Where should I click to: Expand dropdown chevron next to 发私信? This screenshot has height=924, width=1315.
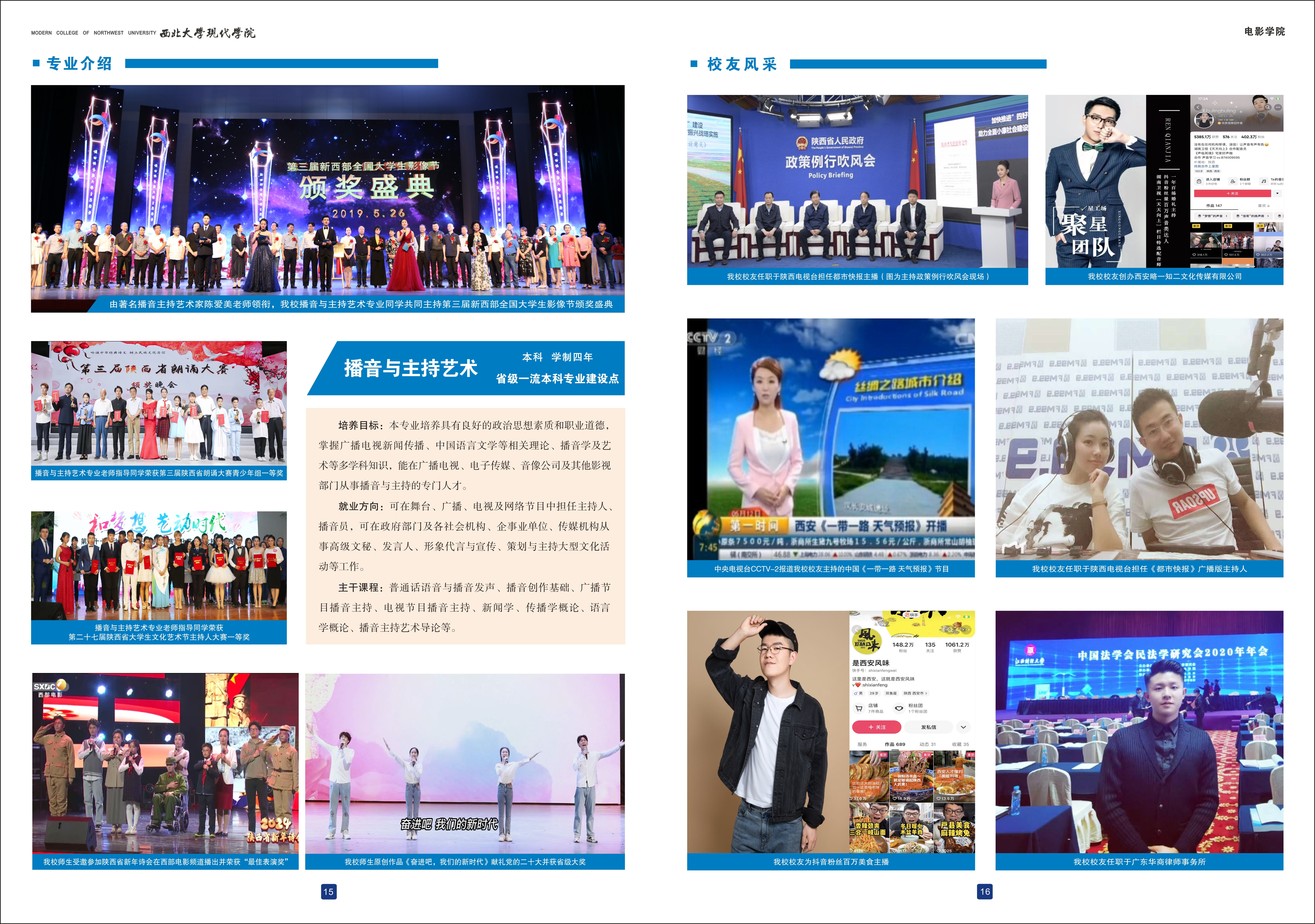point(963,727)
